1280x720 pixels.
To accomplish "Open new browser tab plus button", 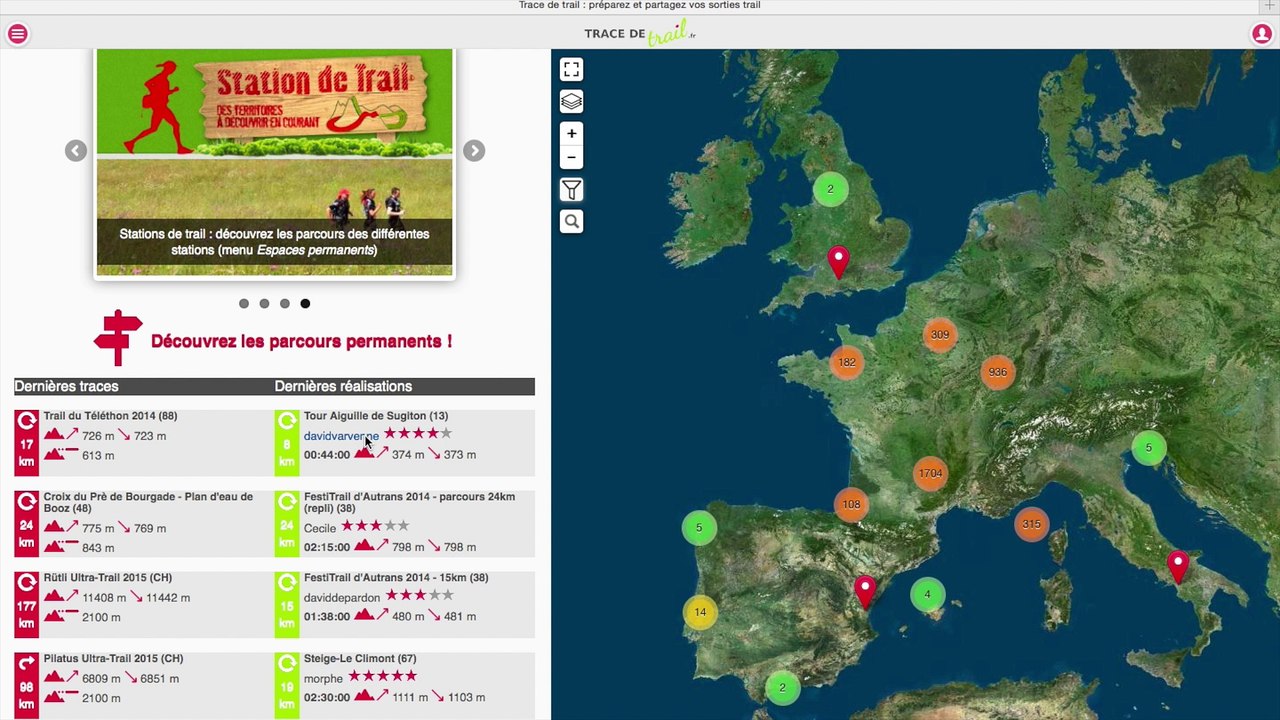I will pyautogui.click(x=1270, y=6).
